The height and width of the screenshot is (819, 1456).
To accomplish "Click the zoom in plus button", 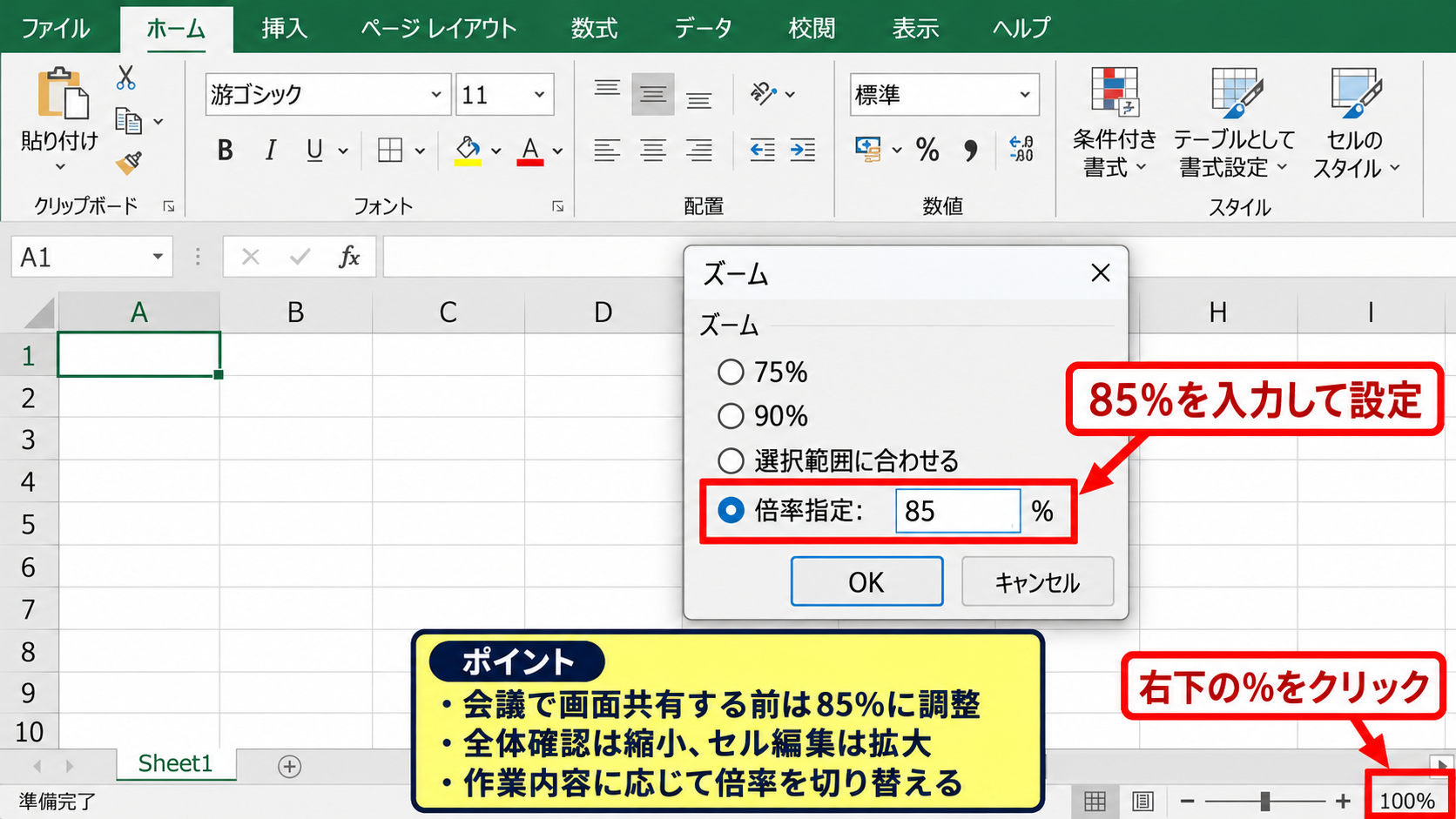I will click(x=1343, y=801).
